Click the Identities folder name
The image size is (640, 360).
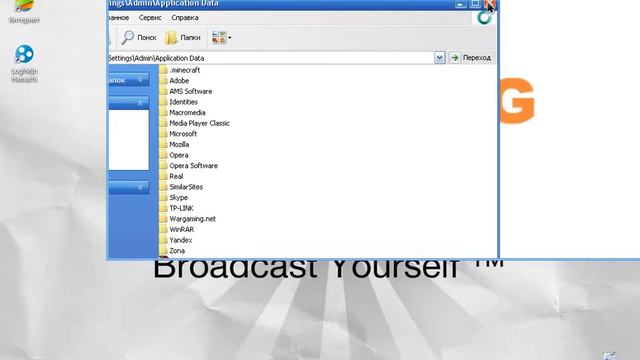tap(183, 102)
